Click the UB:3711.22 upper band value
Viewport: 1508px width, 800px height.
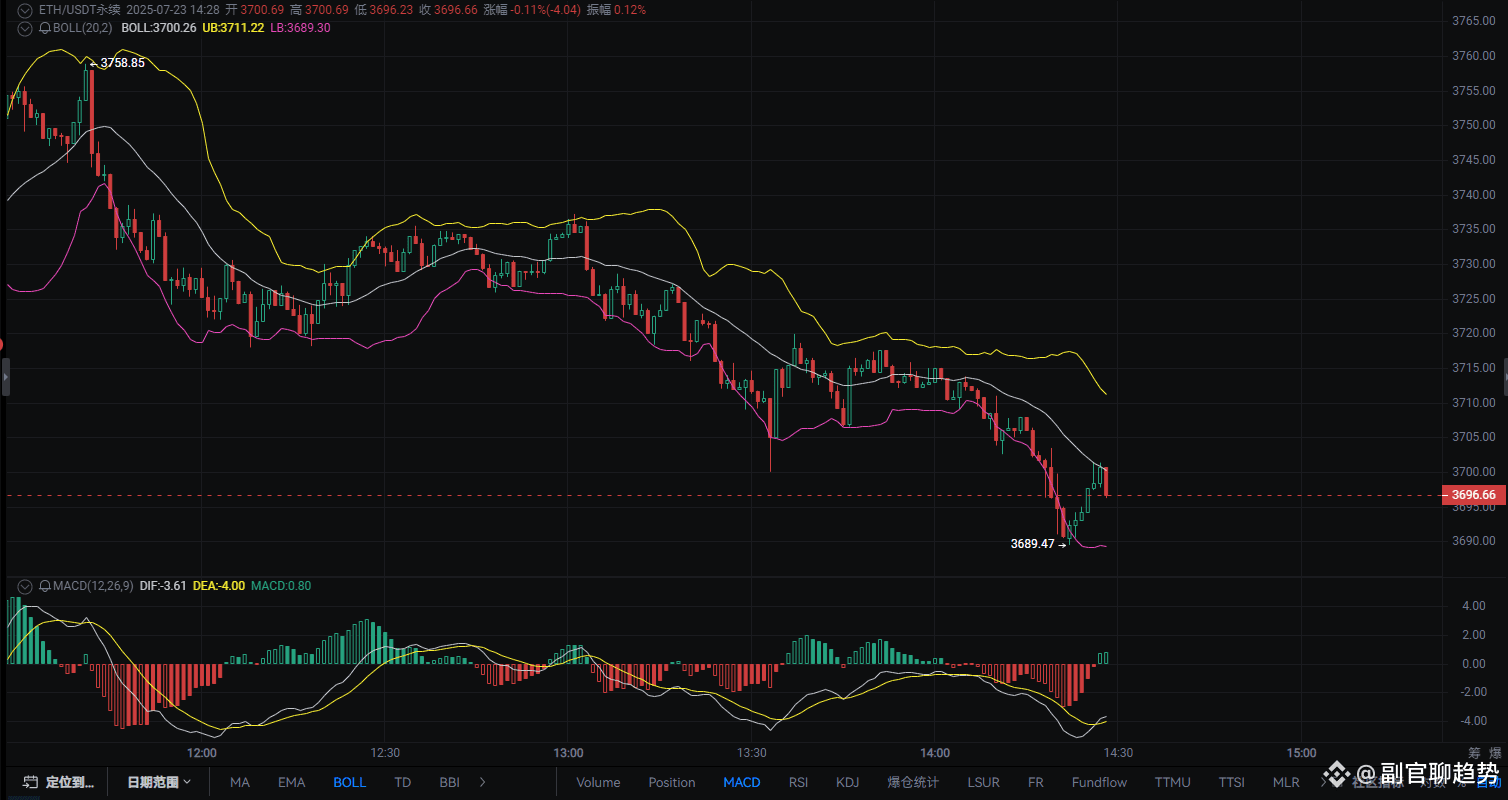(233, 27)
